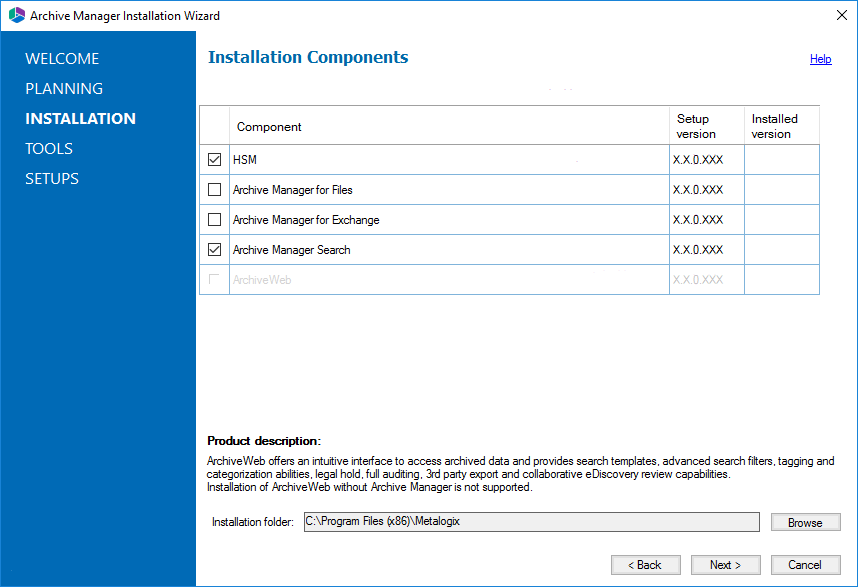Viewport: 858px width, 587px height.
Task: Cancel the installation wizard
Action: 805,565
